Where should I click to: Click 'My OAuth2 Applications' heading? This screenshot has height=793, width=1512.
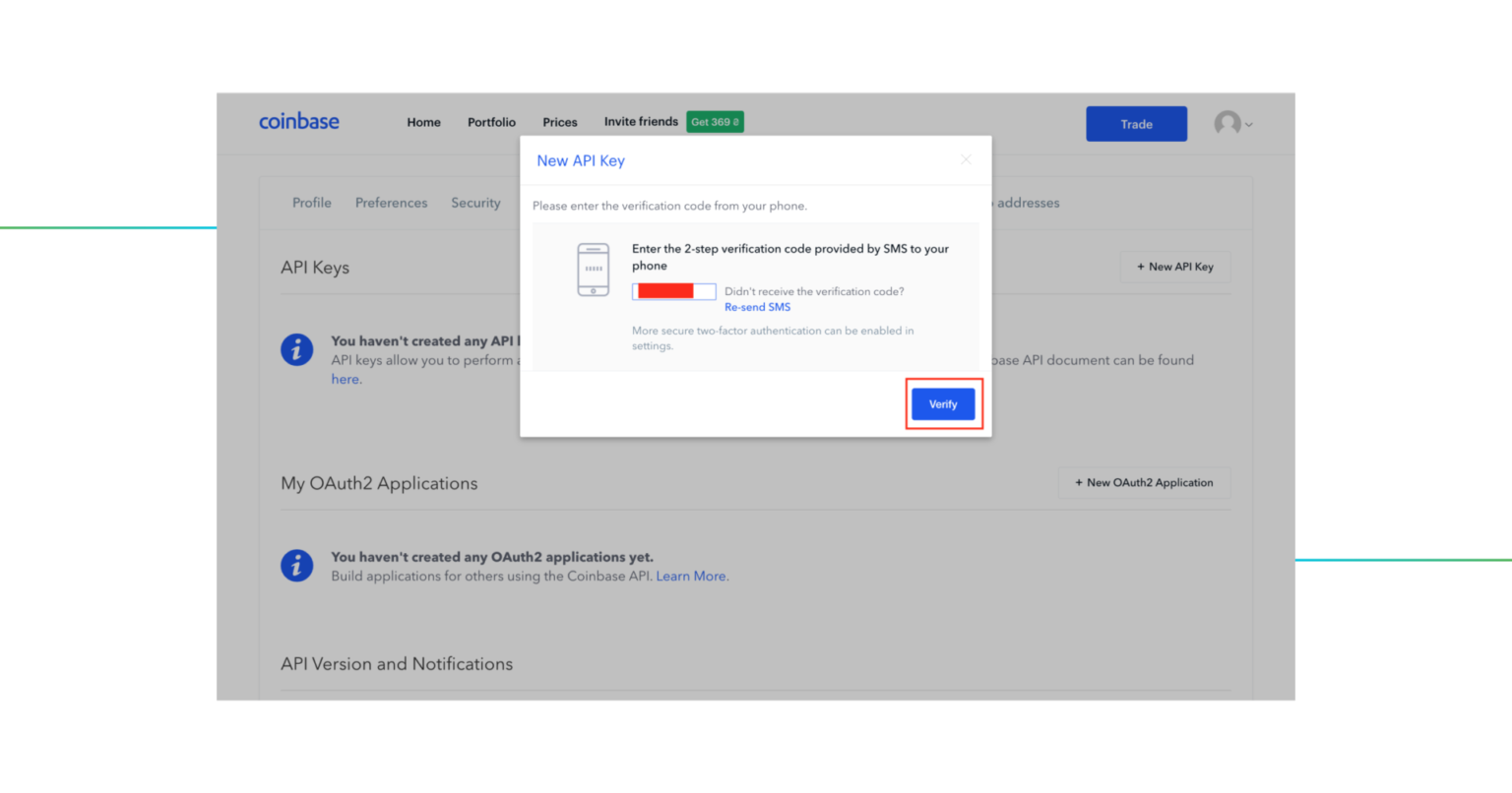coord(379,483)
